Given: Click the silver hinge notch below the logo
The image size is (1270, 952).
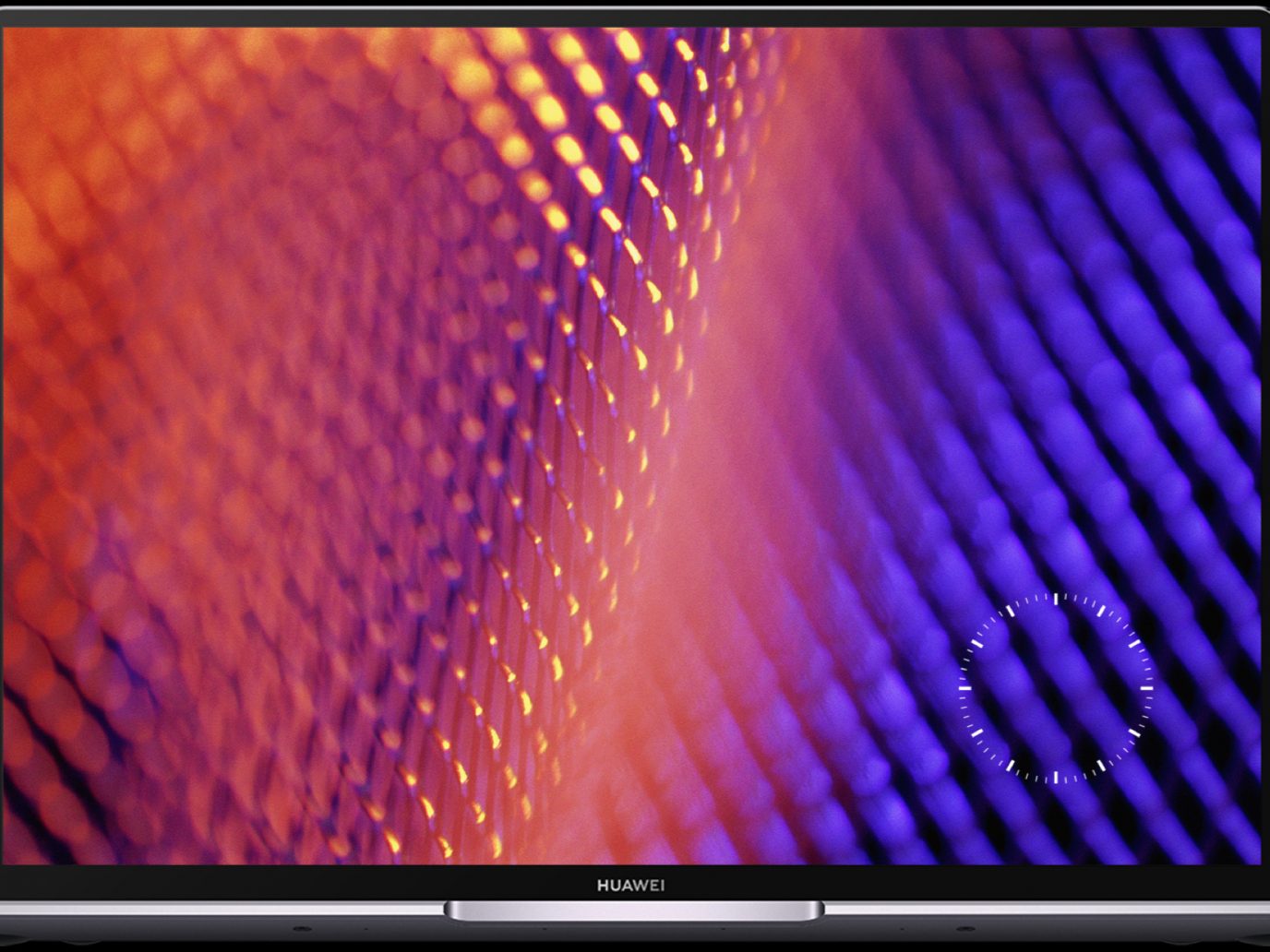Looking at the screenshot, I should click(x=633, y=911).
